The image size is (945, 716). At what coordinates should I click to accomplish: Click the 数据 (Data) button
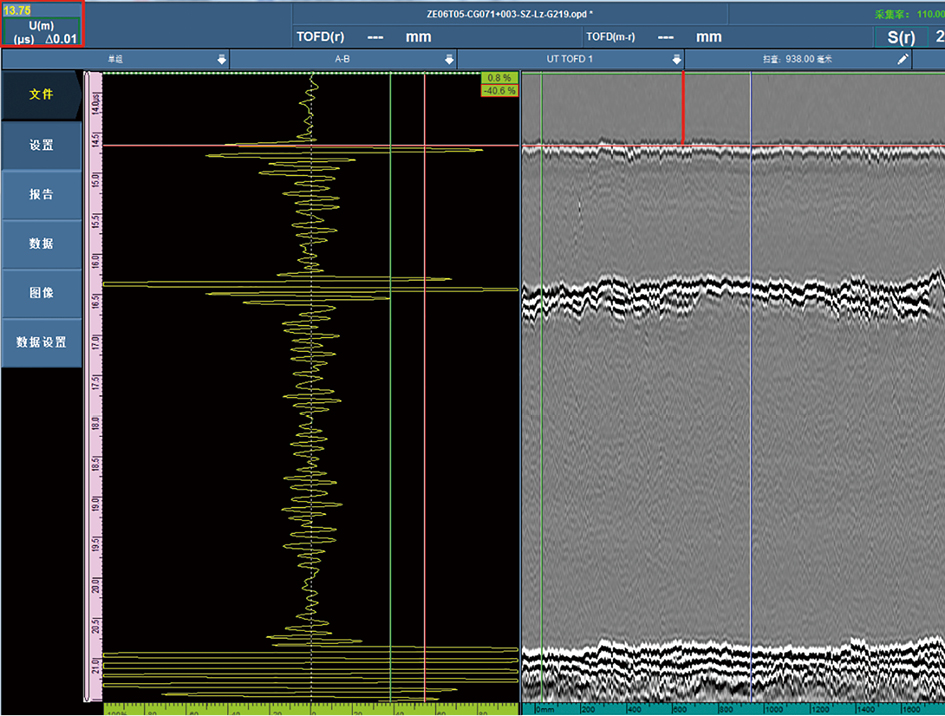point(41,243)
